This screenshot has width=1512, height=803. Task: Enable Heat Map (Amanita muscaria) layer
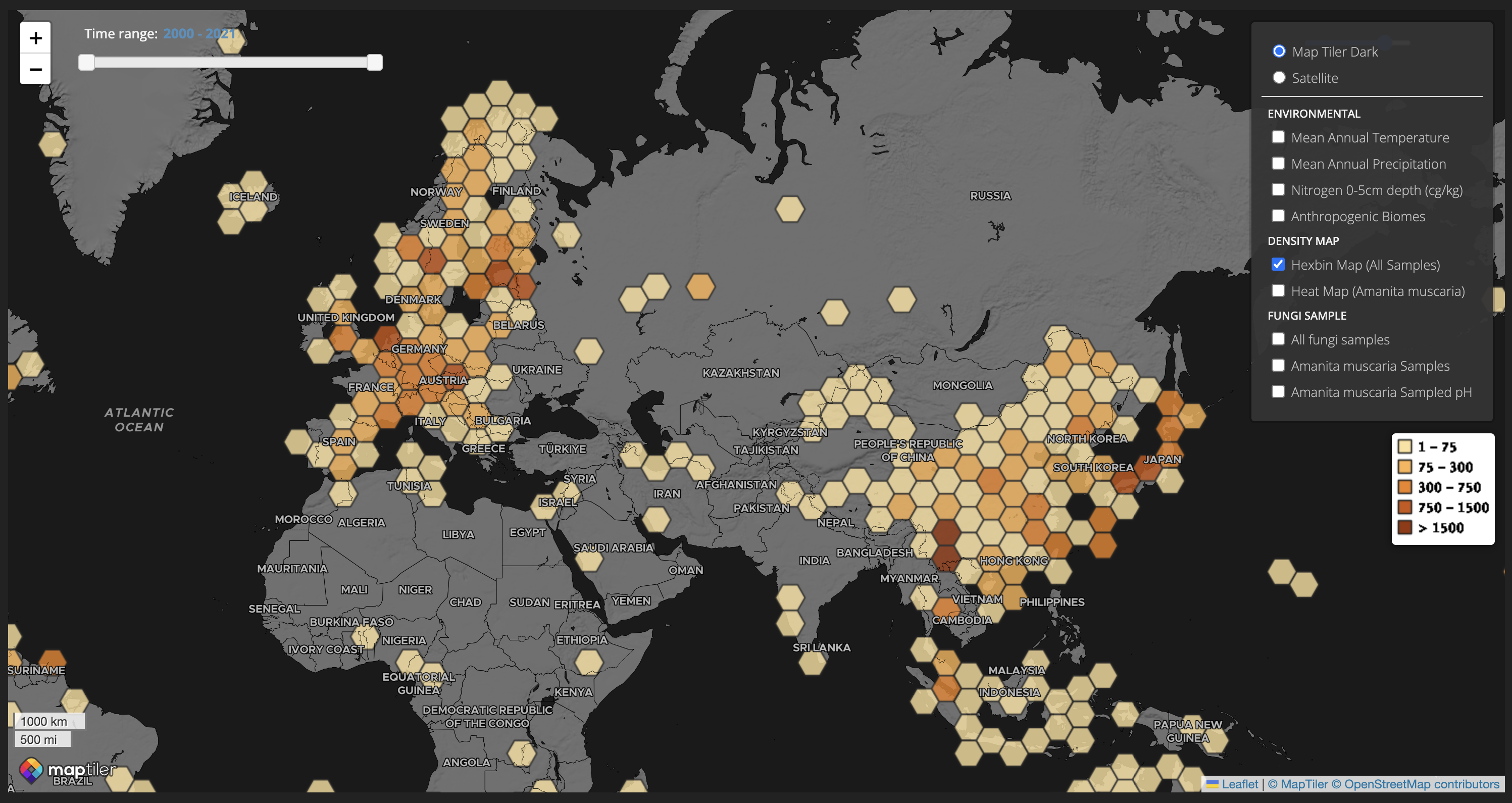tap(1278, 290)
